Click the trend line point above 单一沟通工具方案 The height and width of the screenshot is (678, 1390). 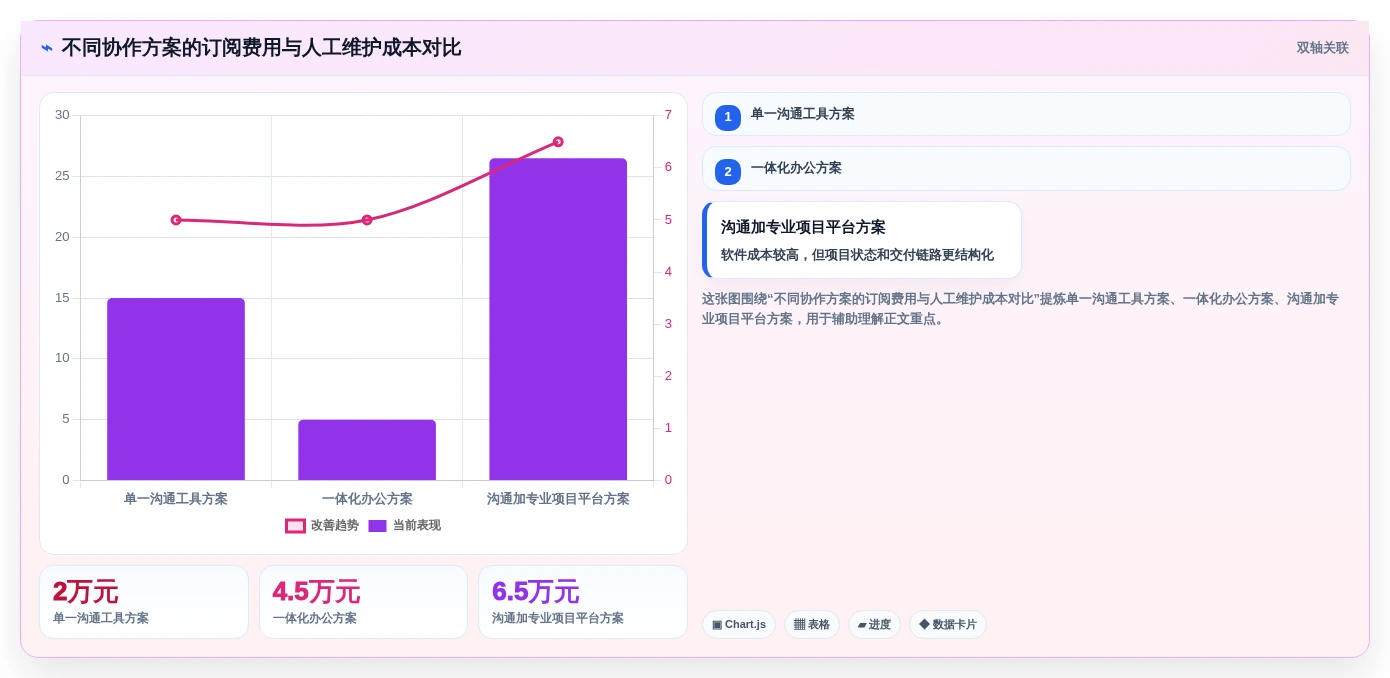pos(176,220)
